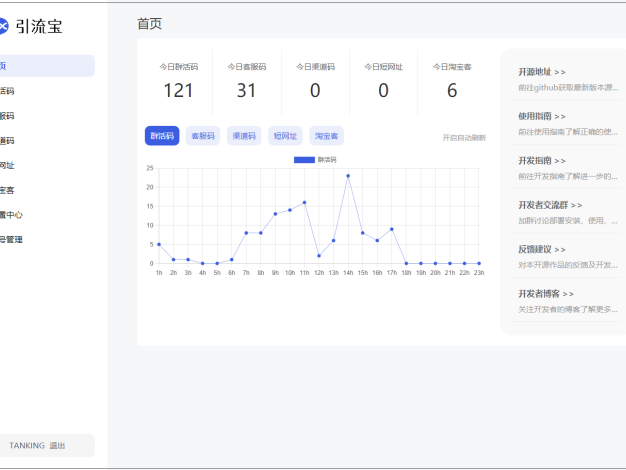The image size is (626, 470).
Task: Click the 退出 logout link
Action: coord(57,446)
